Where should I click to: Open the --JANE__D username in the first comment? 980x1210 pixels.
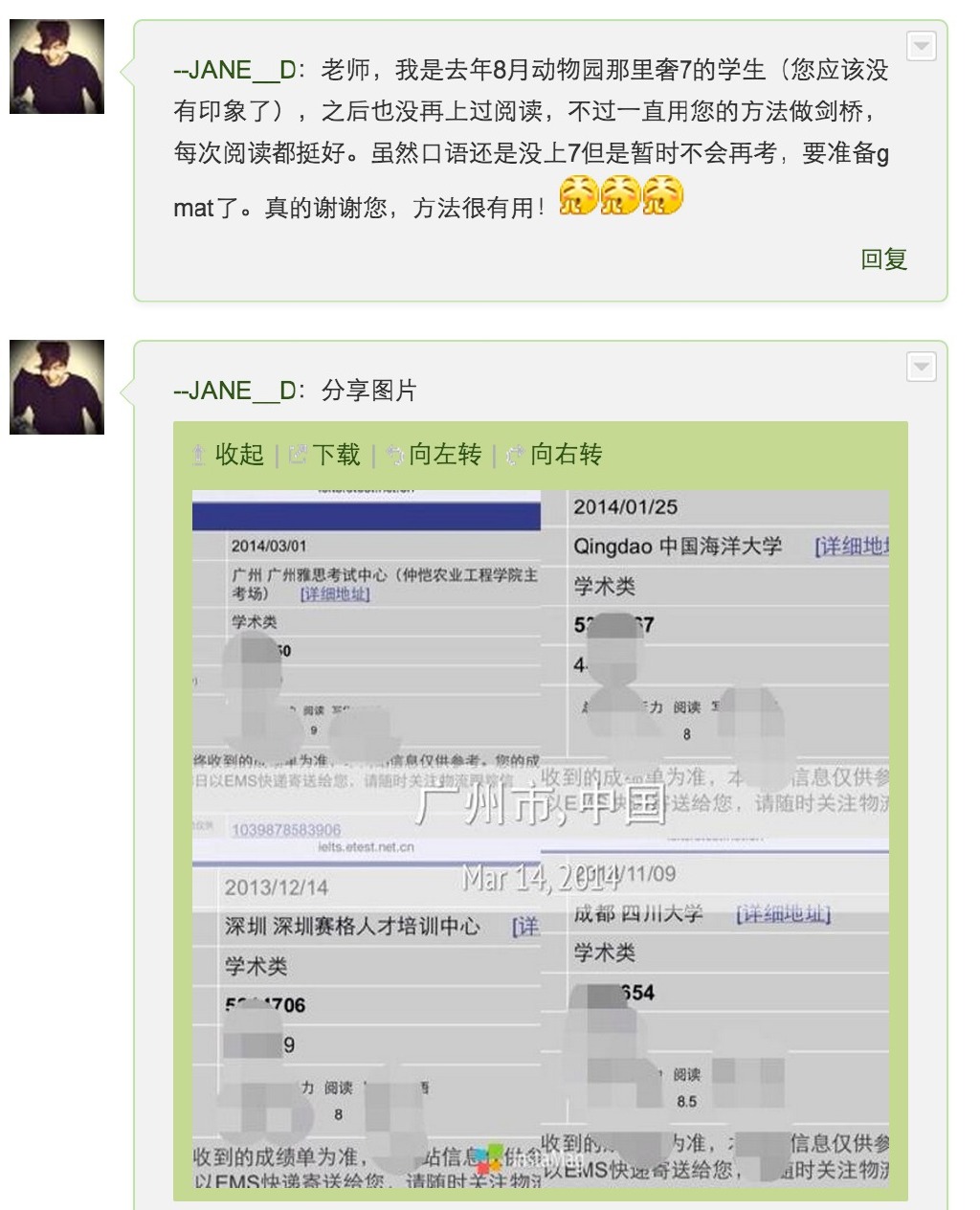[234, 70]
